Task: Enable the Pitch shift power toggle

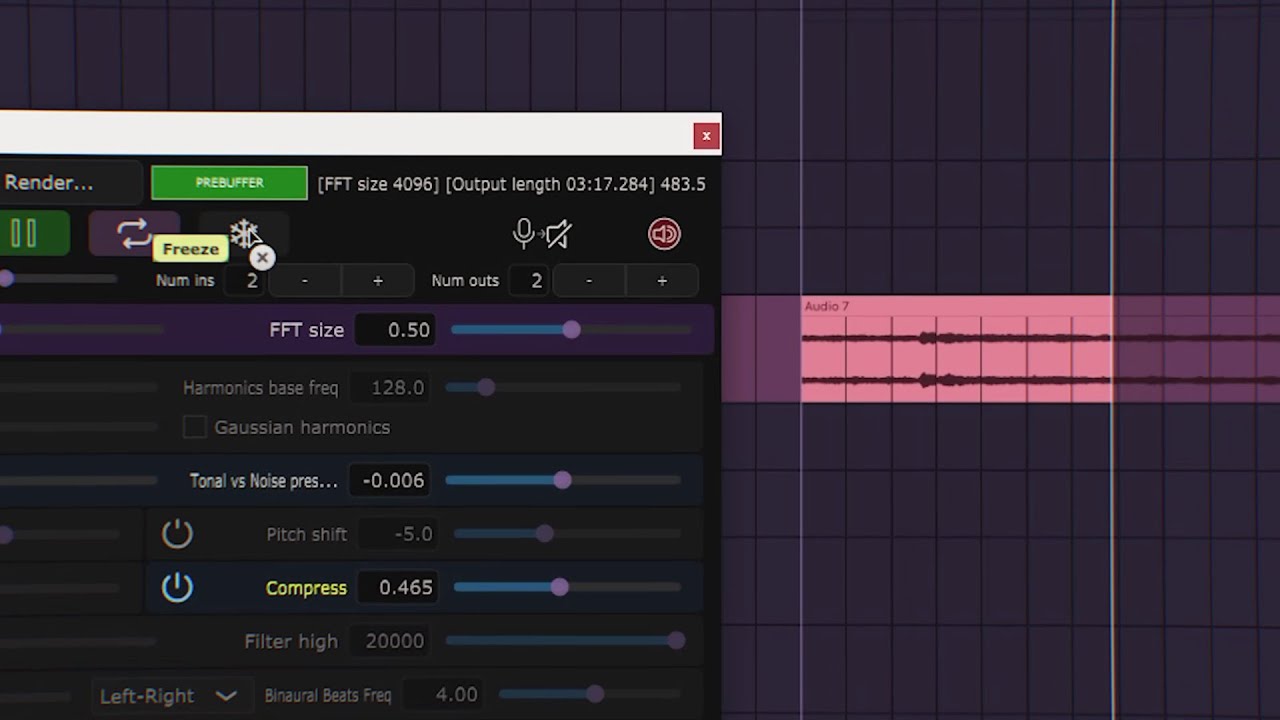Action: [177, 534]
